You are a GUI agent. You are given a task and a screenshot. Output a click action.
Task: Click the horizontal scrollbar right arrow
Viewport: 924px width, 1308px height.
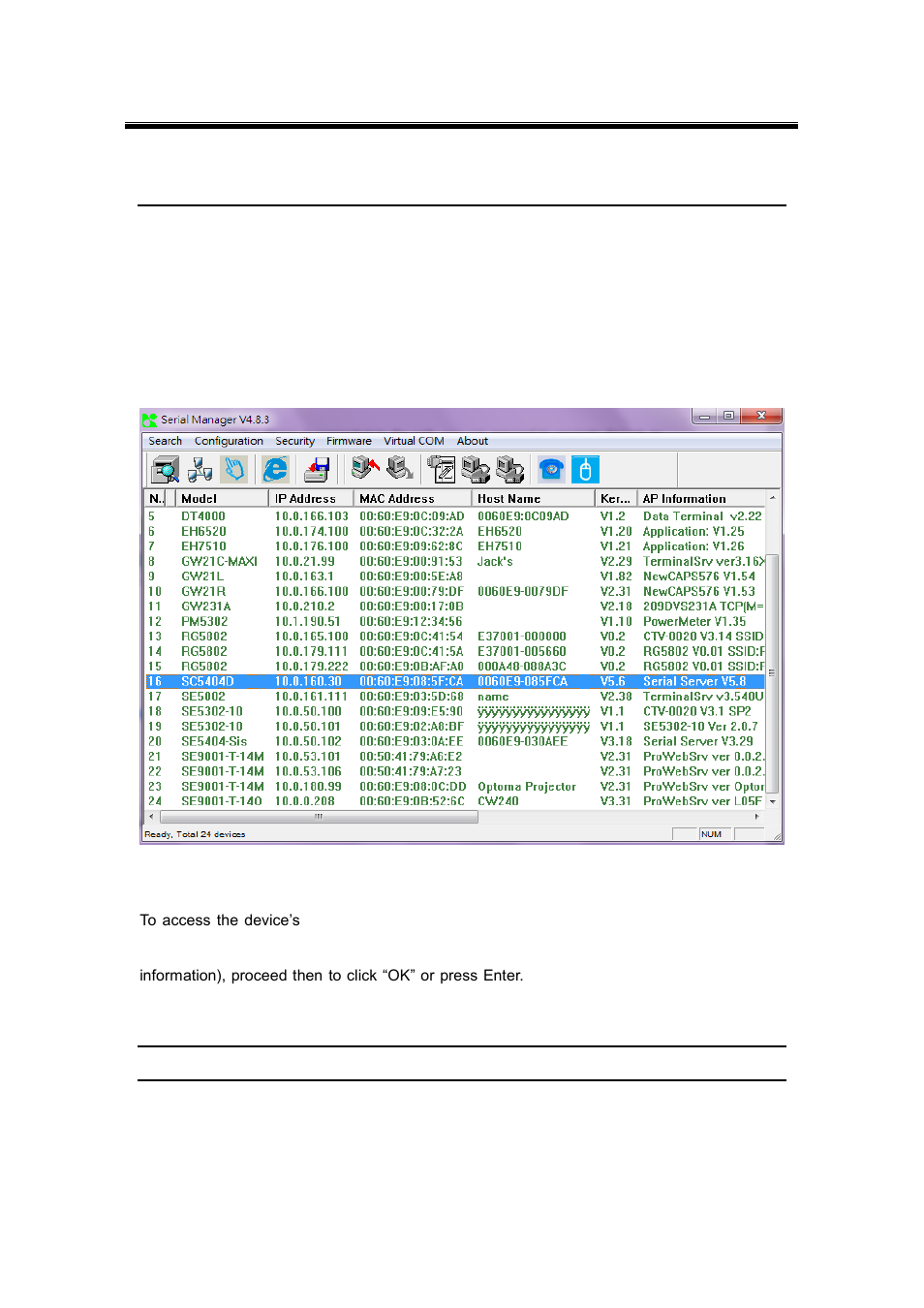(757, 817)
